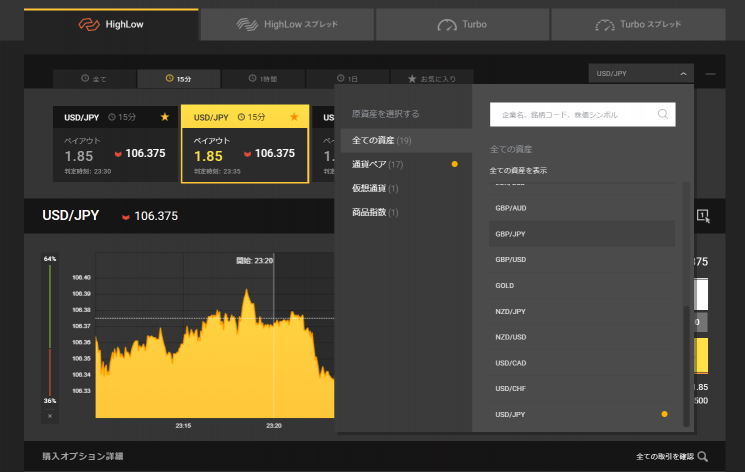Screen dimensions: 745x472
Task: Click the 購入オプション詳細 heading
Action: coord(83,456)
